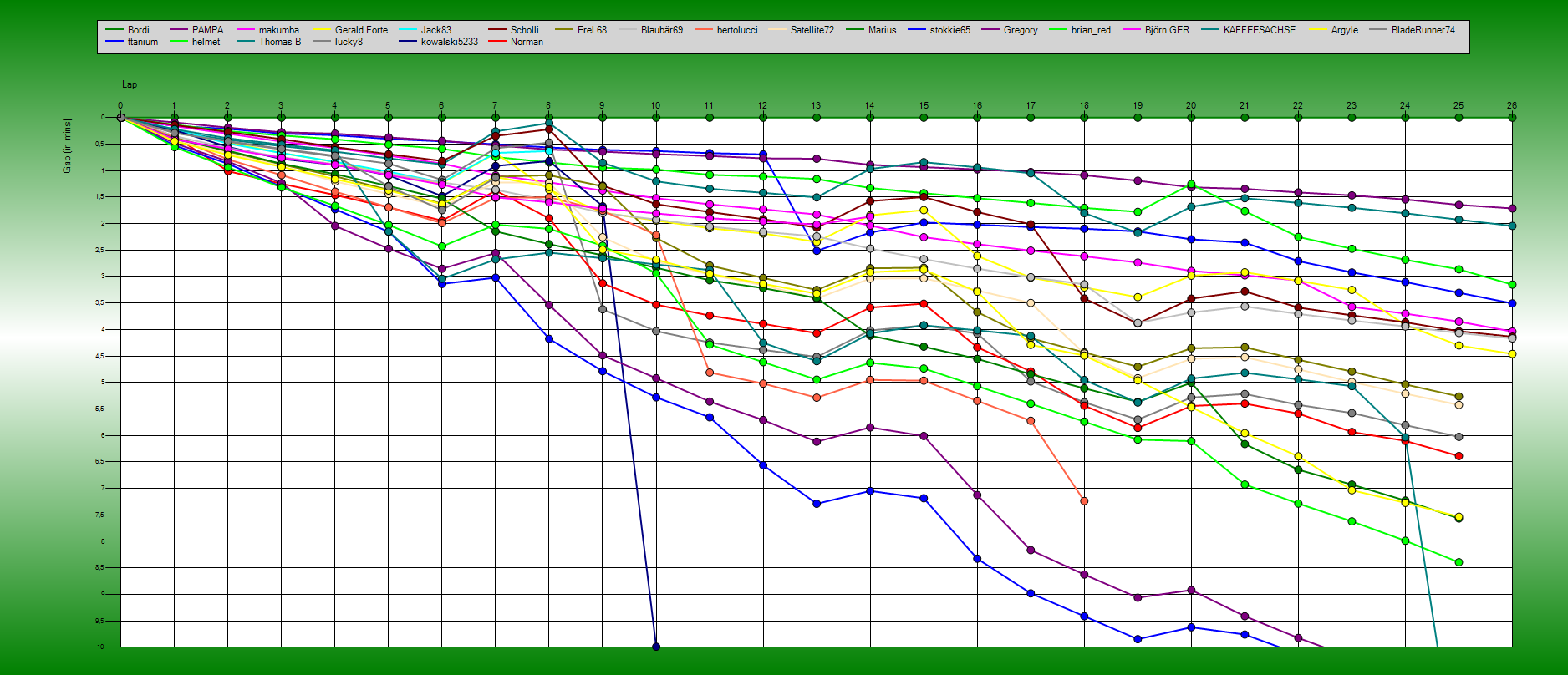Image resolution: width=1568 pixels, height=675 pixels.
Task: Click dark blue data point at 10-minute gap, lap 10
Action: coord(656,647)
